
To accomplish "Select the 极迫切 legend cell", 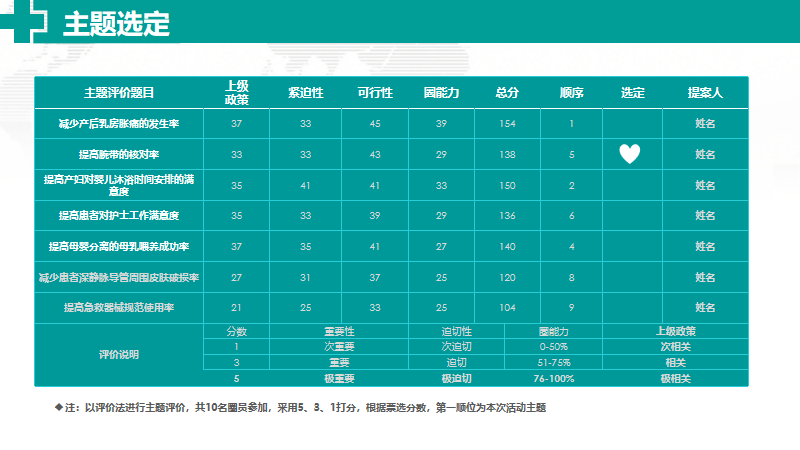I will 457,379.
